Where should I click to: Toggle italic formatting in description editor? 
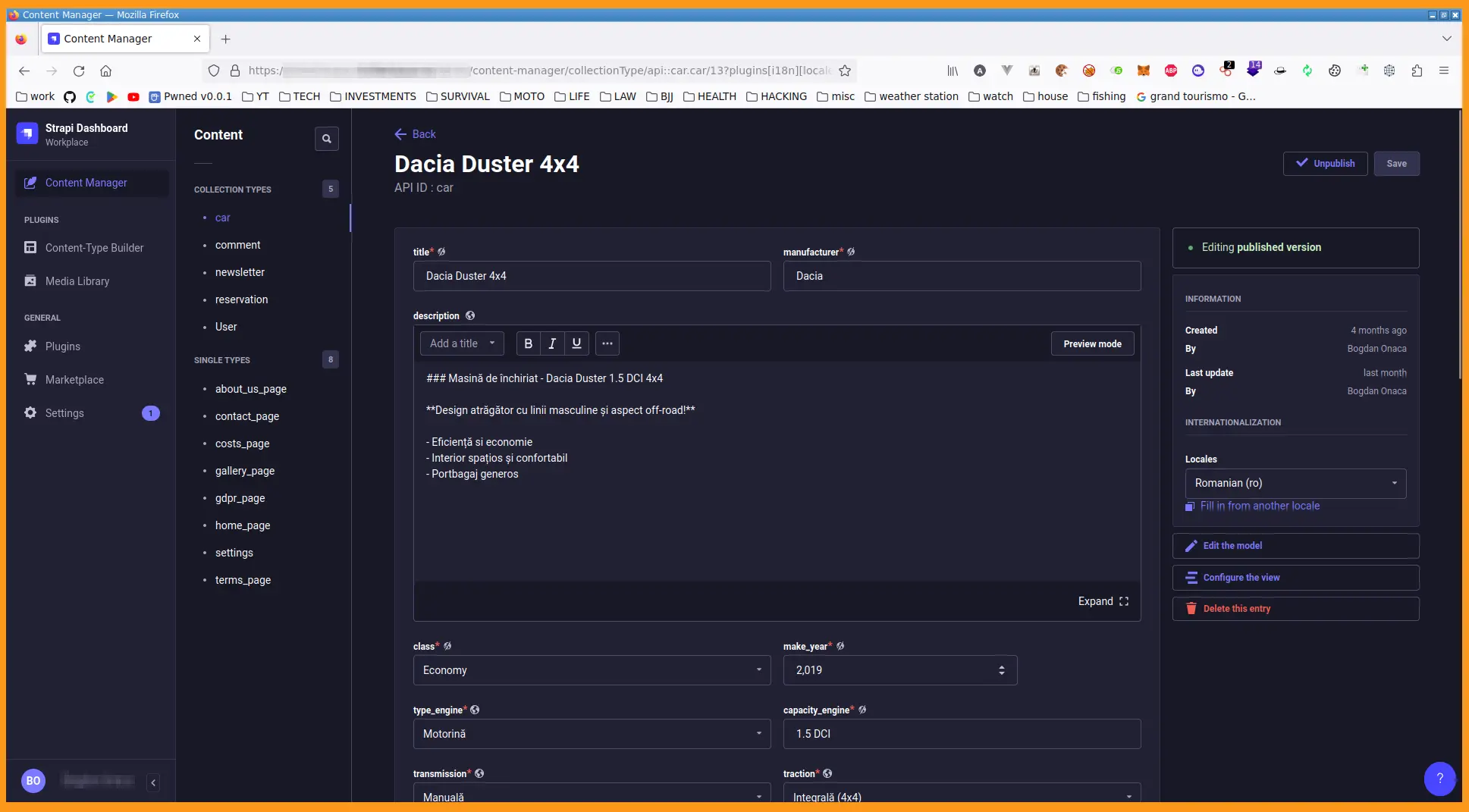point(552,343)
